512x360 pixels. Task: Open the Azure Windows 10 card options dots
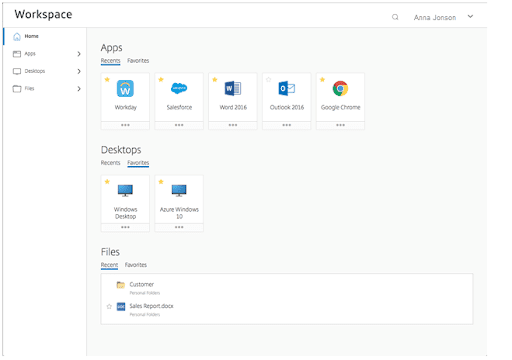click(179, 227)
